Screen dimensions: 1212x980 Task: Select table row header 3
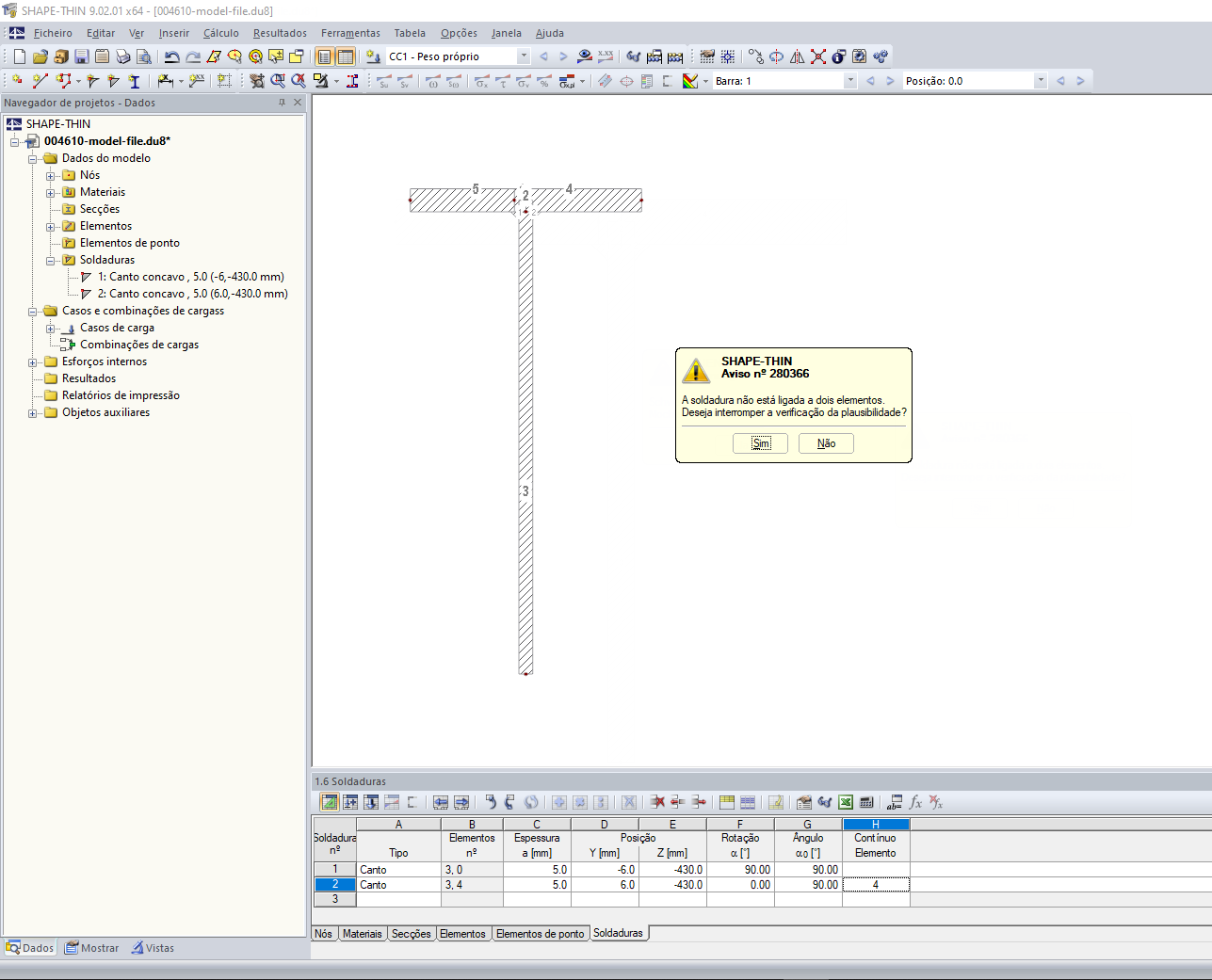[334, 899]
